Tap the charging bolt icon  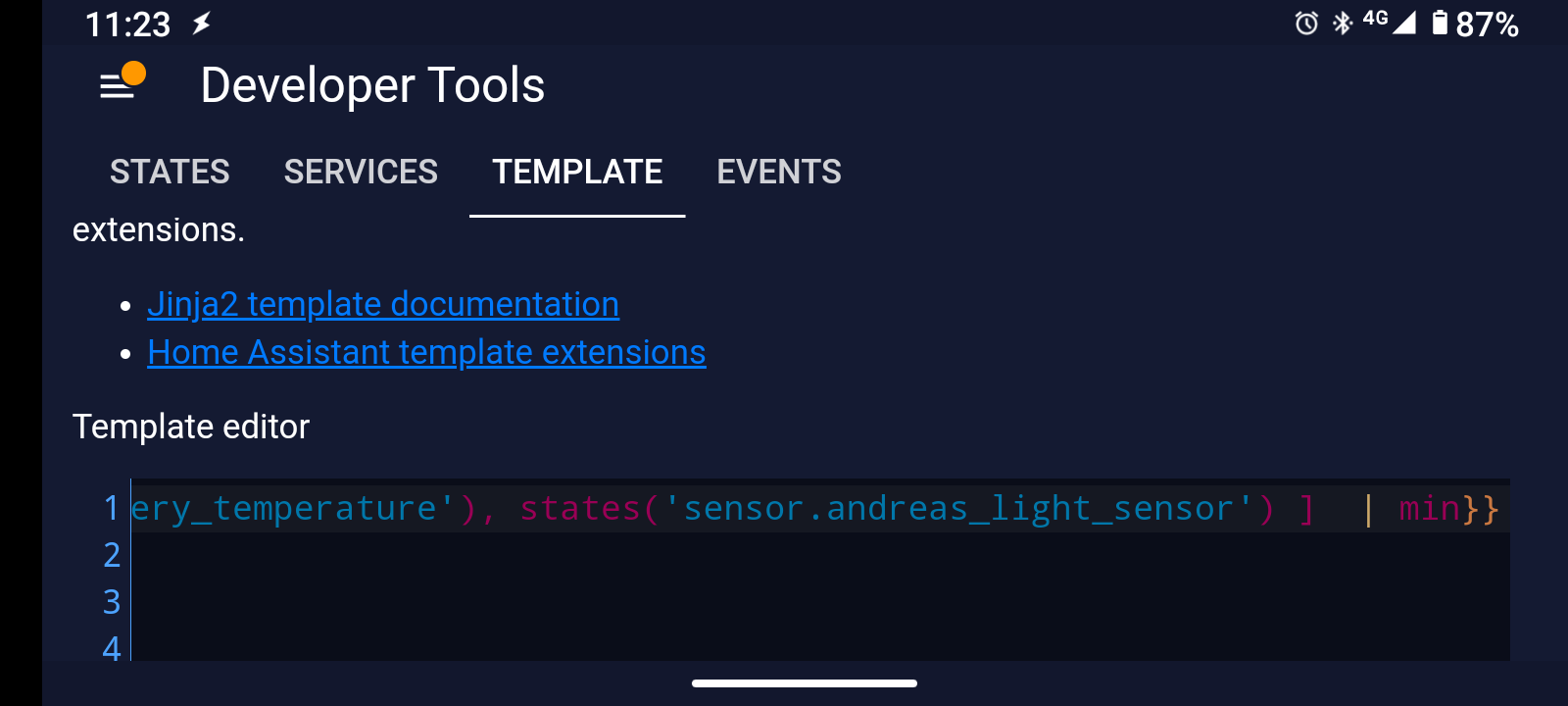(x=201, y=24)
